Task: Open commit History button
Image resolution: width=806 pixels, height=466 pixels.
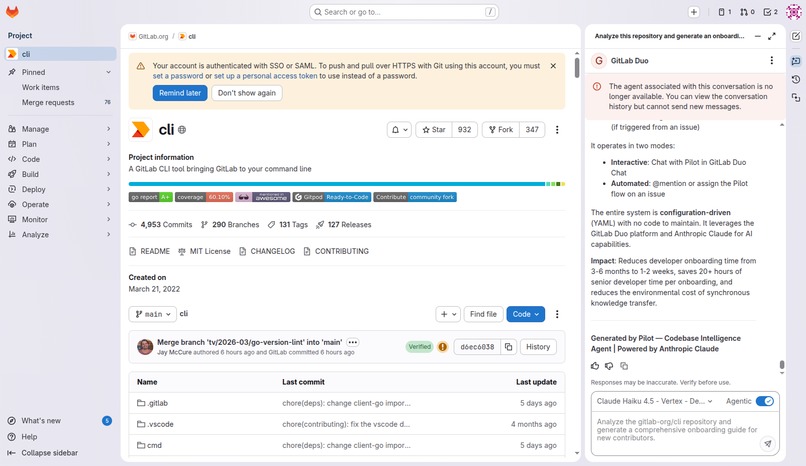Action: coord(538,347)
